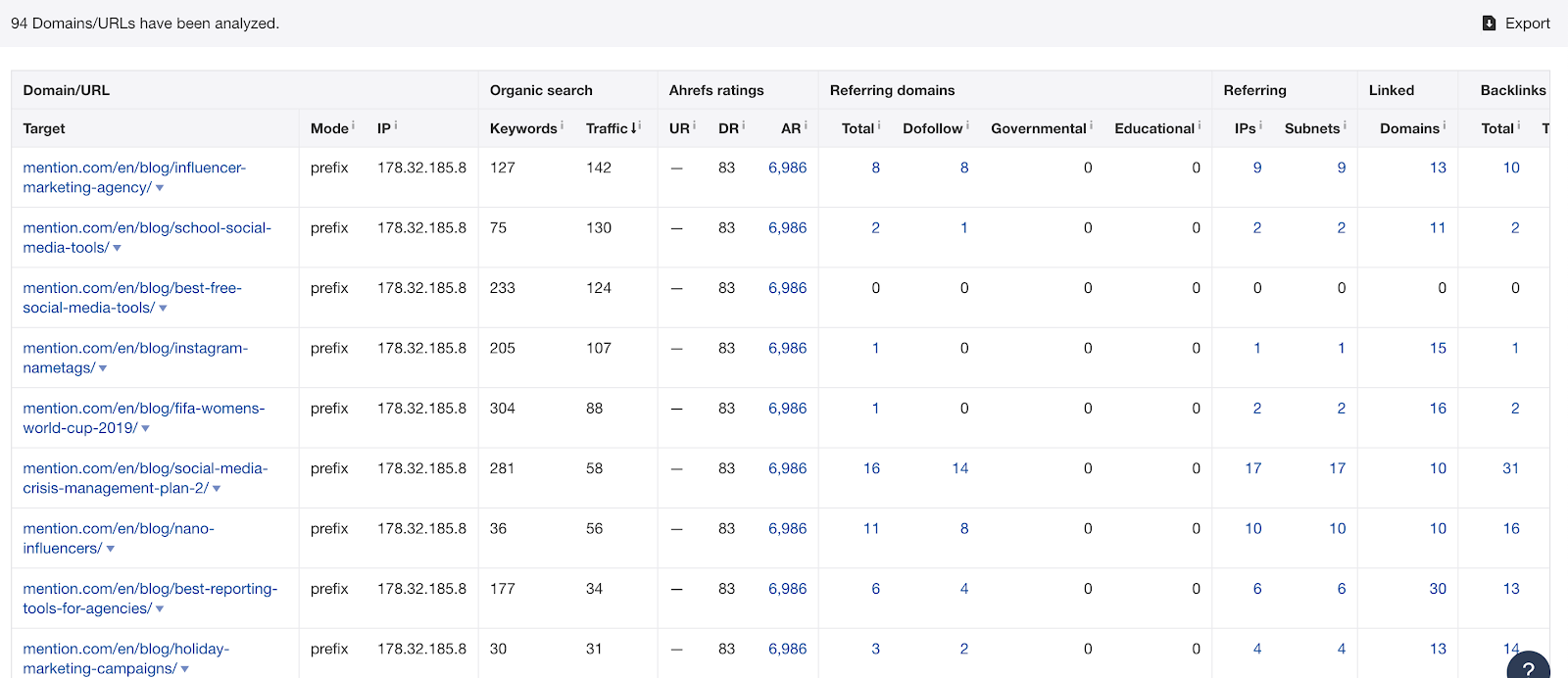Screen dimensions: 1568x678
Task: Sort by the AR column header
Action: [790, 128]
